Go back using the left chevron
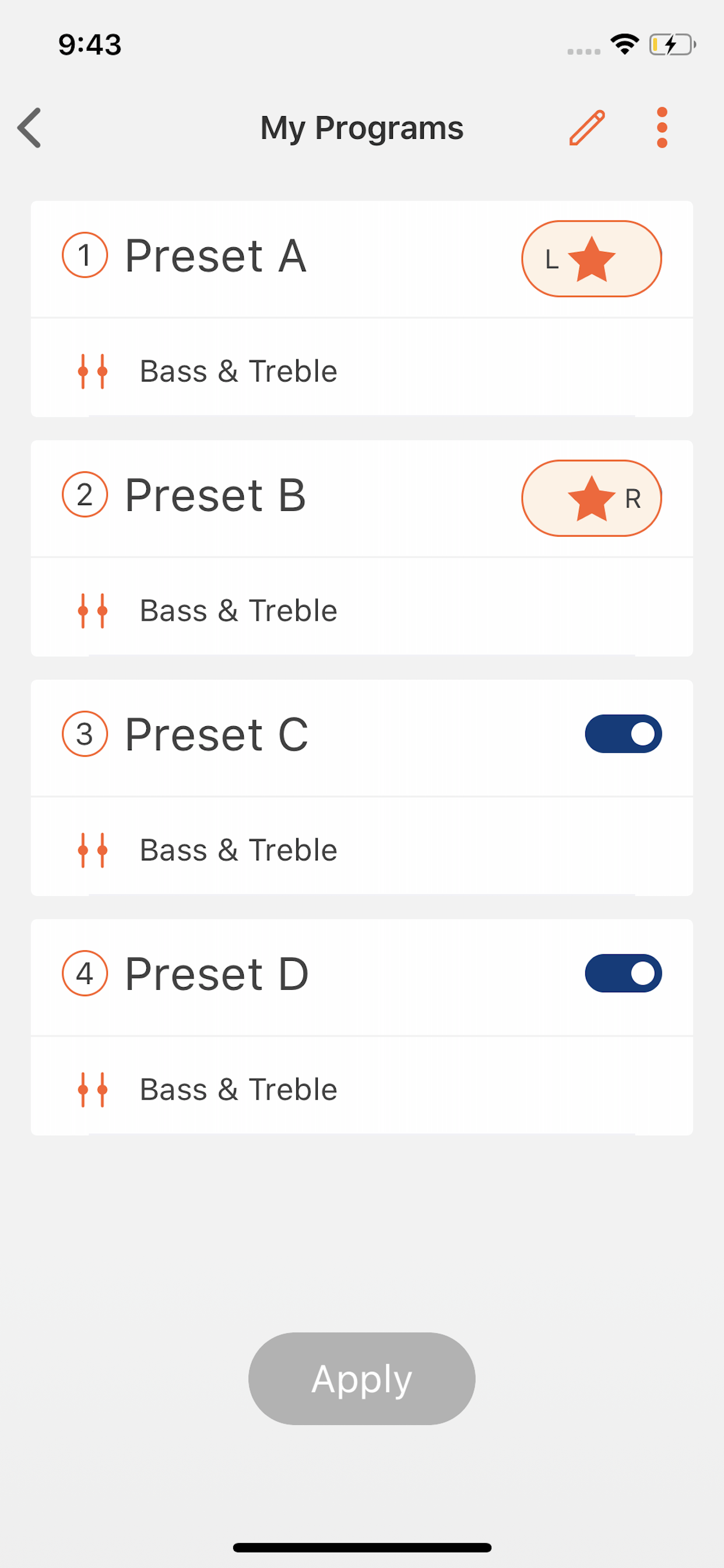 click(x=29, y=128)
